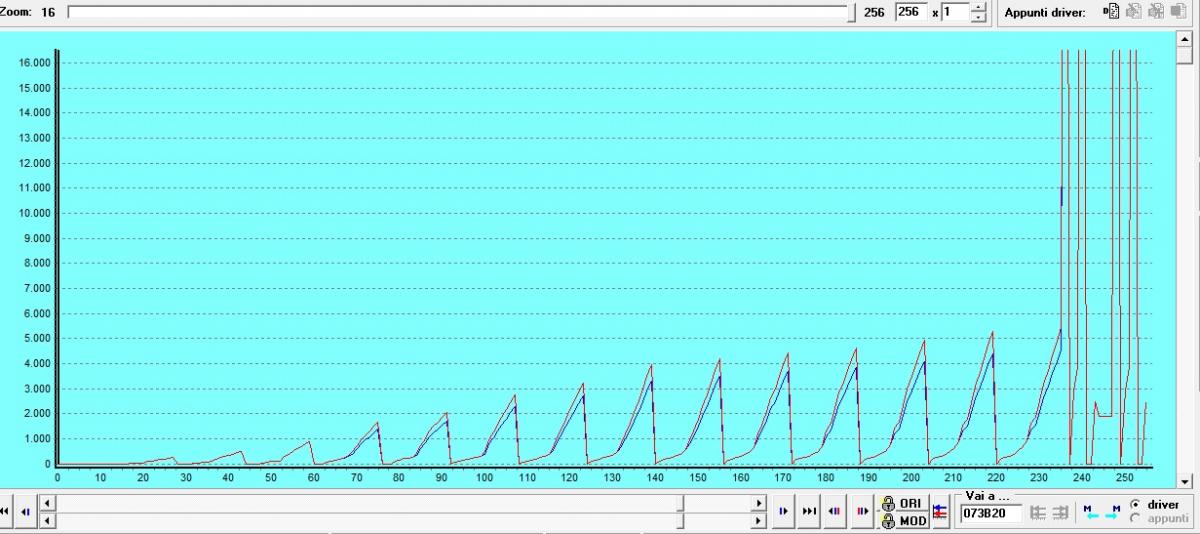Click the step backward arrow icon
The image size is (1200, 534).
(26, 511)
